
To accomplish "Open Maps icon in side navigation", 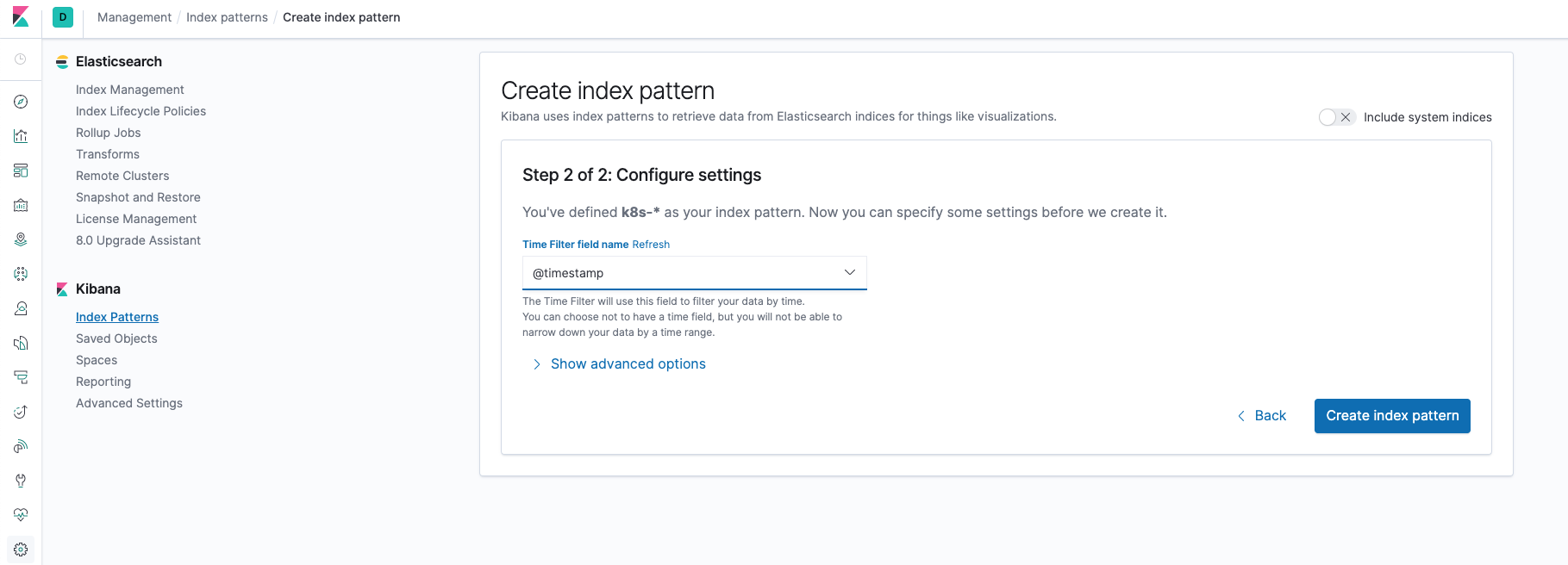I will tap(21, 239).
